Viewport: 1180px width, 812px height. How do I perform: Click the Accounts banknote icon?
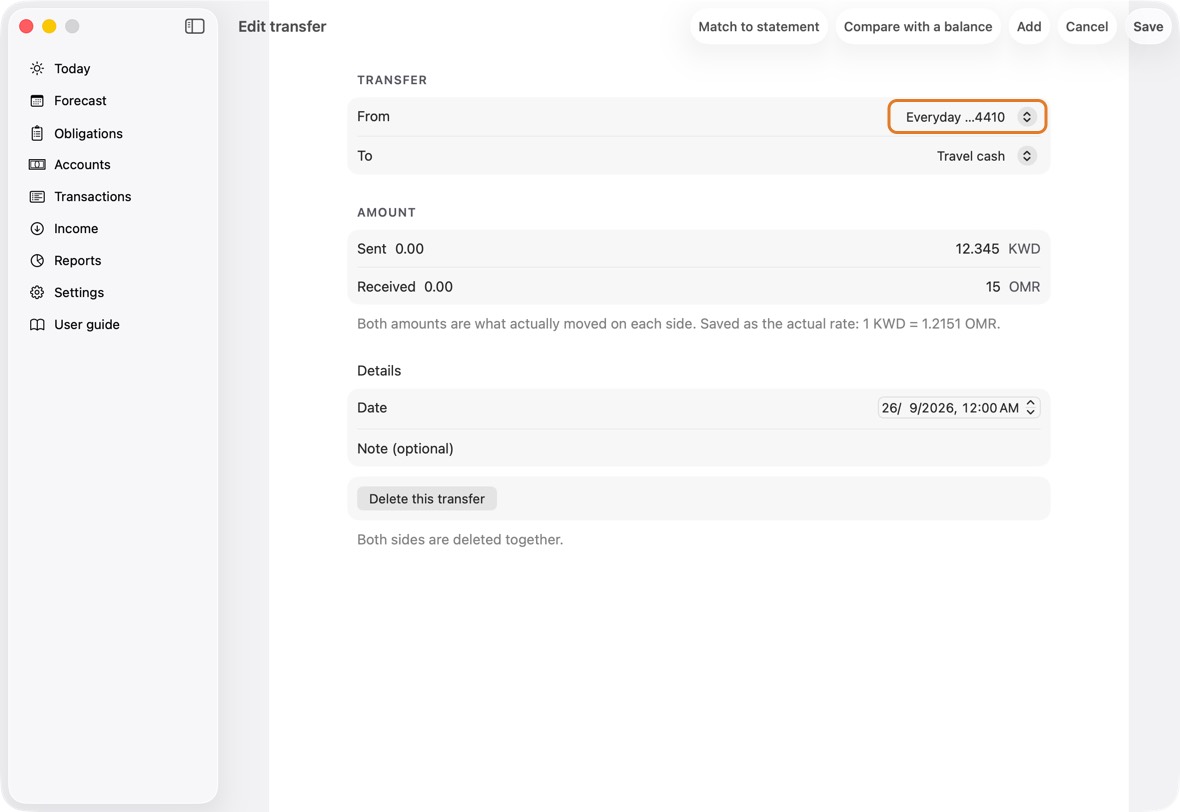pos(37,164)
